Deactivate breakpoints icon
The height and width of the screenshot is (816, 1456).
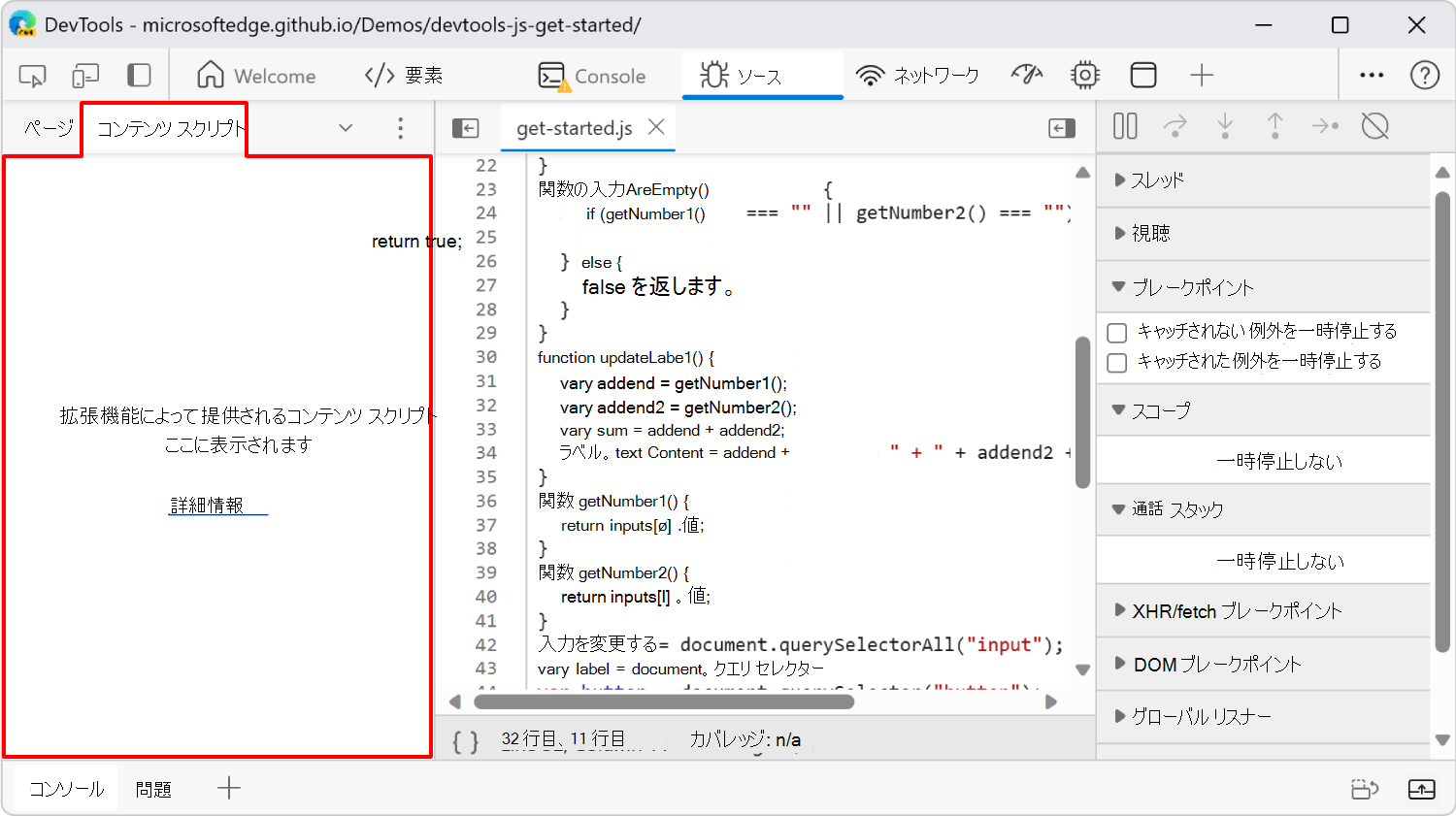1375,126
